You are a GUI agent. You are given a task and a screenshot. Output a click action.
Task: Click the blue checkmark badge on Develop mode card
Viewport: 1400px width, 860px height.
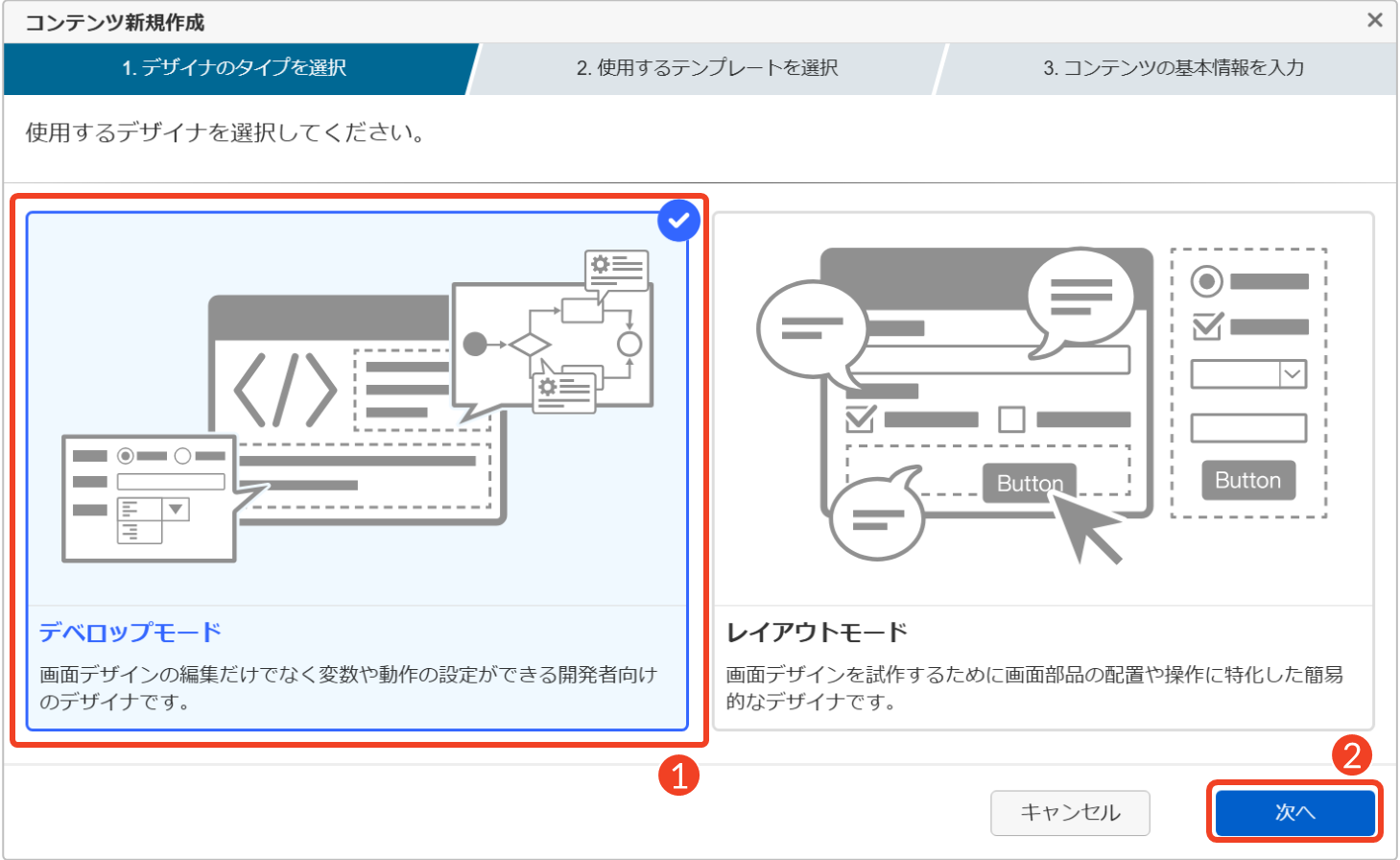point(678,221)
